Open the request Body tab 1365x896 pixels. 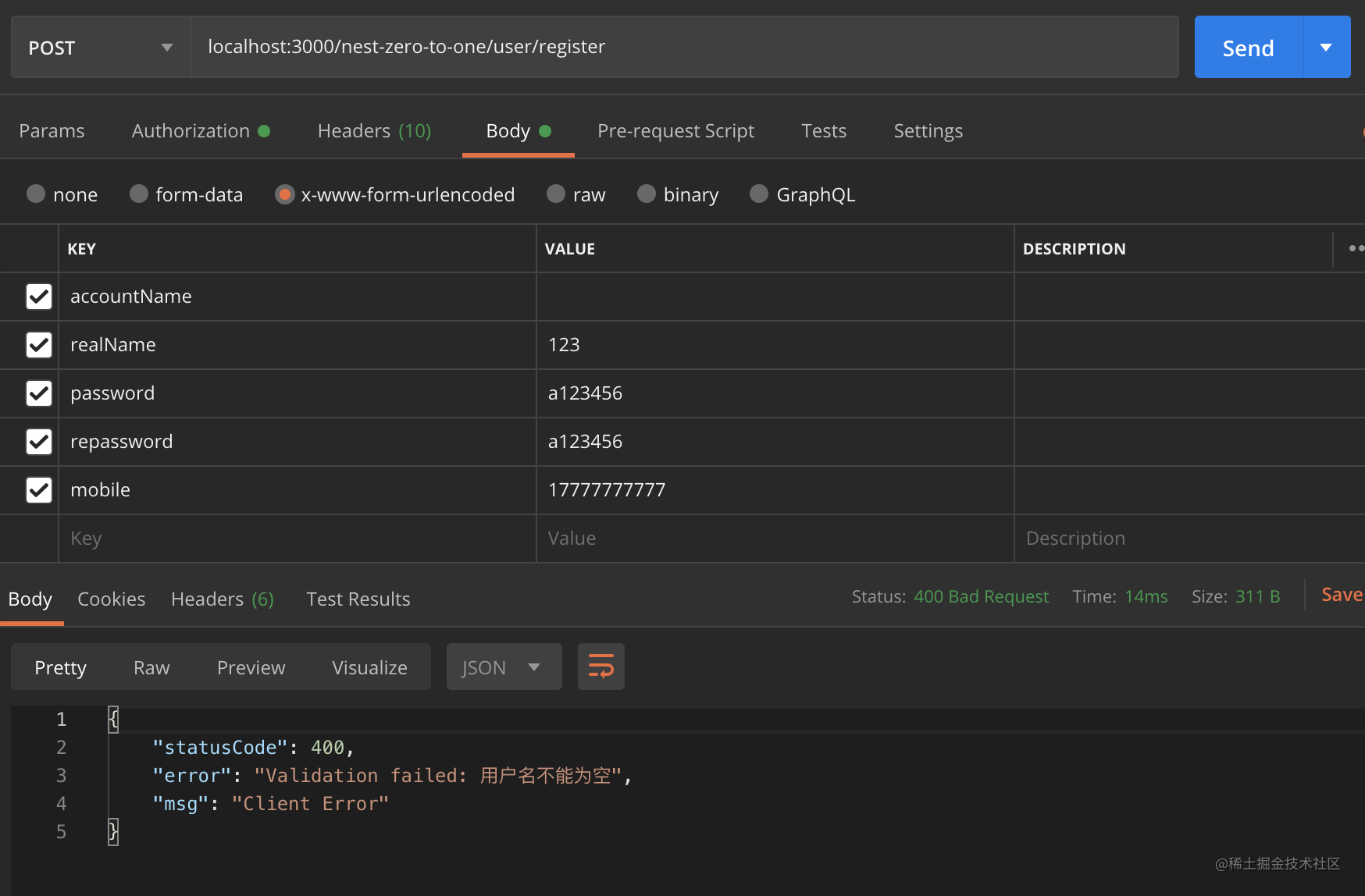coord(519,130)
